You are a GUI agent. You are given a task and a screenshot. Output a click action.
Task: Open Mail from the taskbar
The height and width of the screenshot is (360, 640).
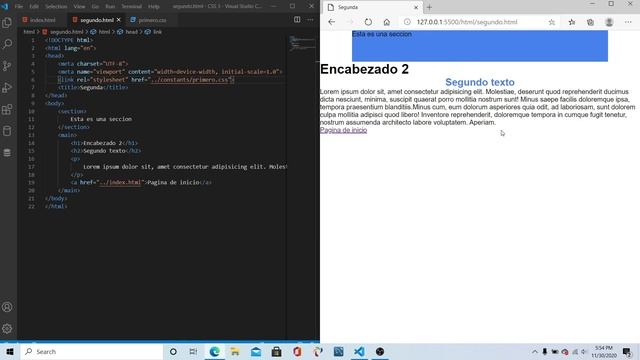click(256, 351)
